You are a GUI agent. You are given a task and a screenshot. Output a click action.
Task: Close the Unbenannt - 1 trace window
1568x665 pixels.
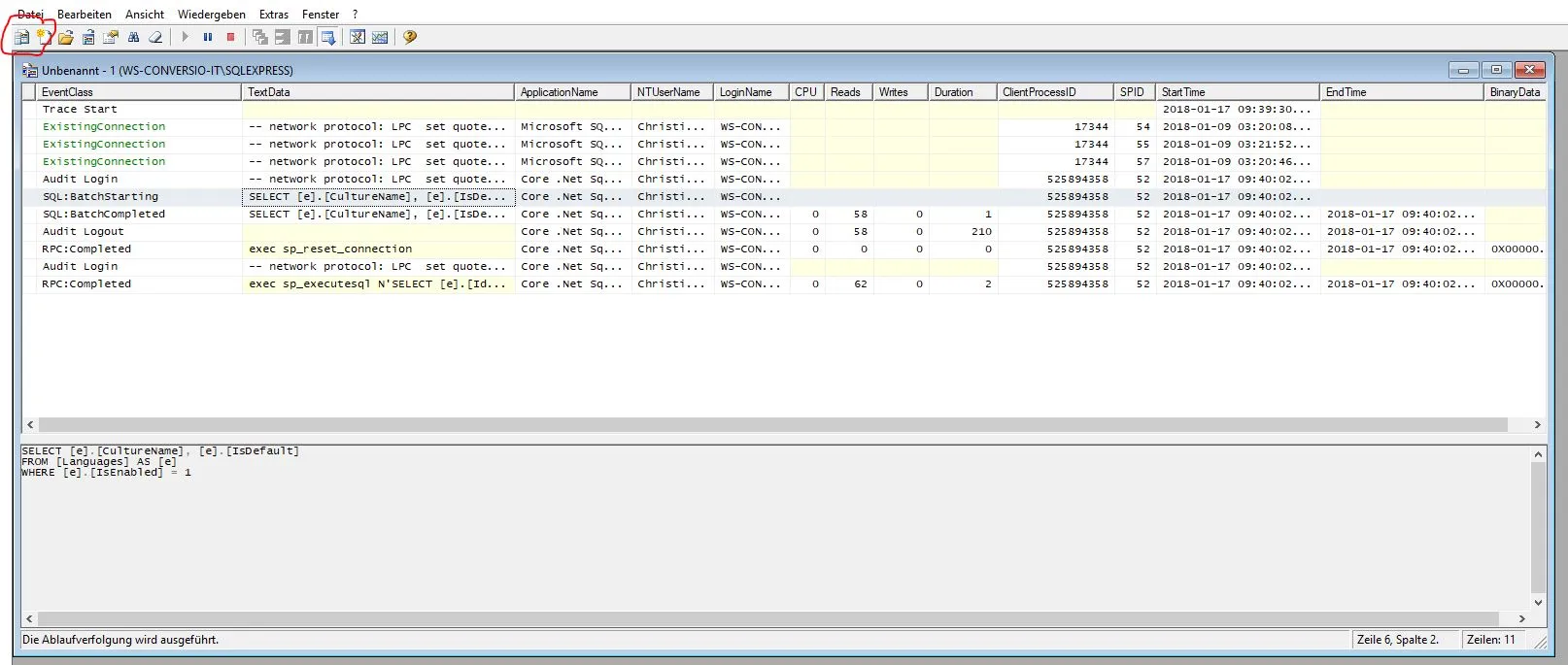pyautogui.click(x=1530, y=70)
